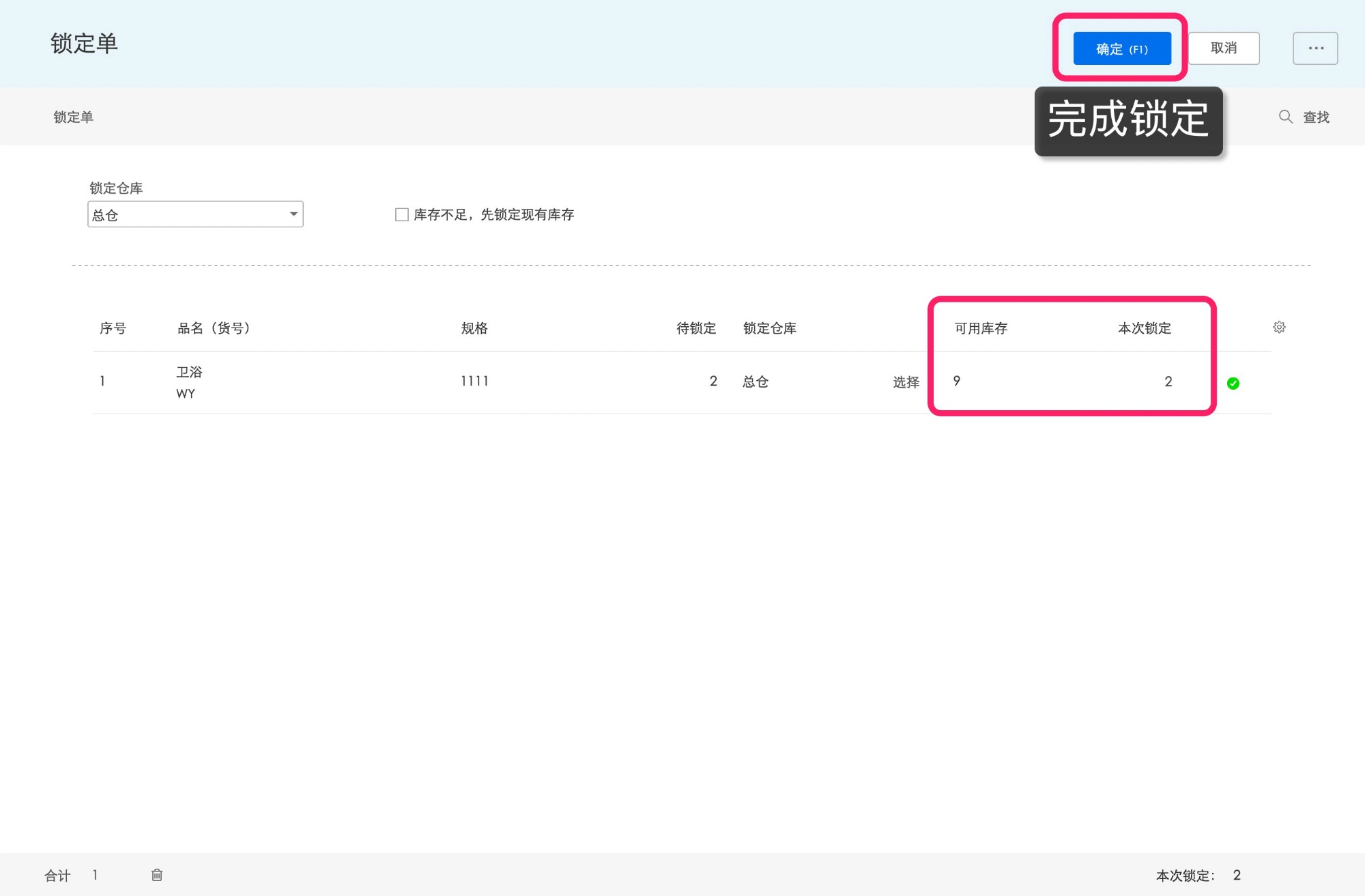
Task: Click the 可用库存 column header
Action: coord(981,328)
